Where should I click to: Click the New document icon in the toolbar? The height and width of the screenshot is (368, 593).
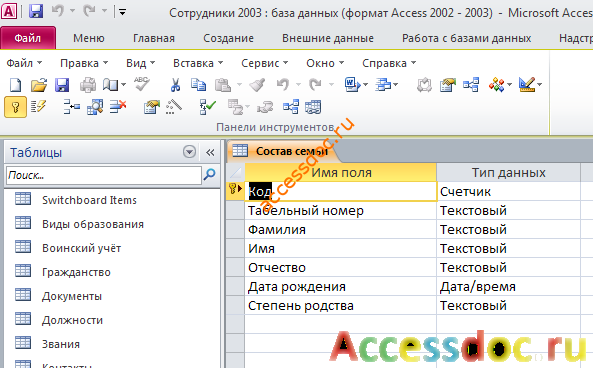15,85
